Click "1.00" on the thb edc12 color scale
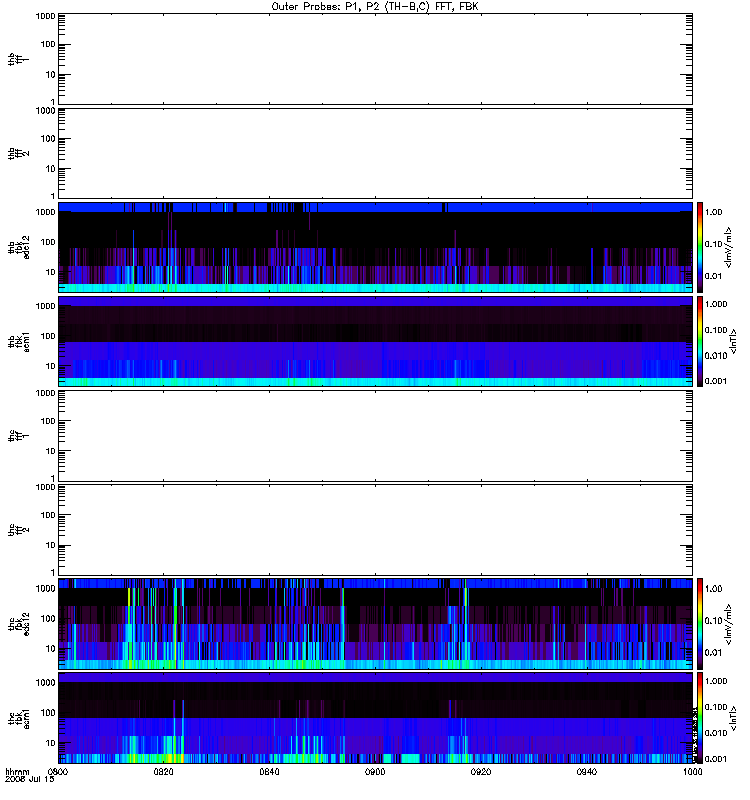 [713, 212]
